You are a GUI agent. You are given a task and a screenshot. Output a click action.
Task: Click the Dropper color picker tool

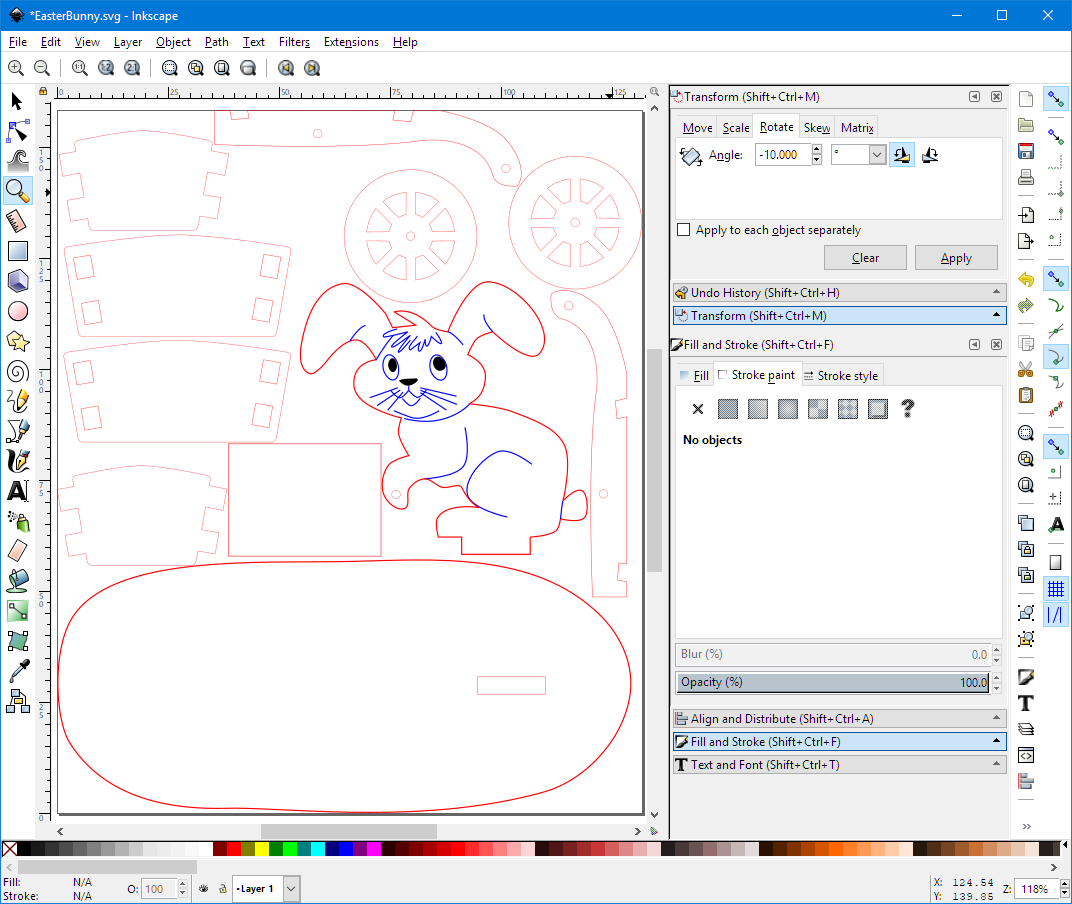[17, 670]
